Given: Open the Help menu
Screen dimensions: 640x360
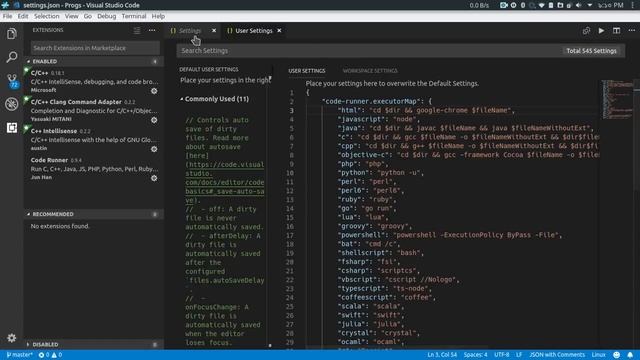Looking at the screenshot, I should tap(158, 16).
